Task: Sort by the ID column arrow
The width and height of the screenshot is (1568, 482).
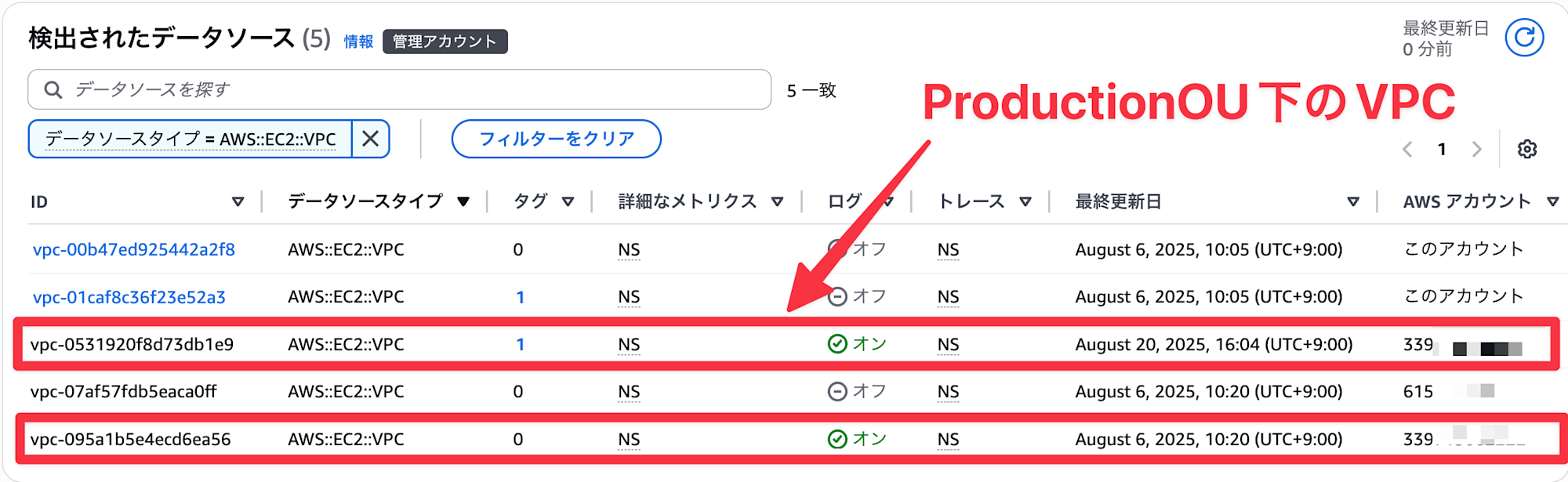Action: pyautogui.click(x=238, y=202)
